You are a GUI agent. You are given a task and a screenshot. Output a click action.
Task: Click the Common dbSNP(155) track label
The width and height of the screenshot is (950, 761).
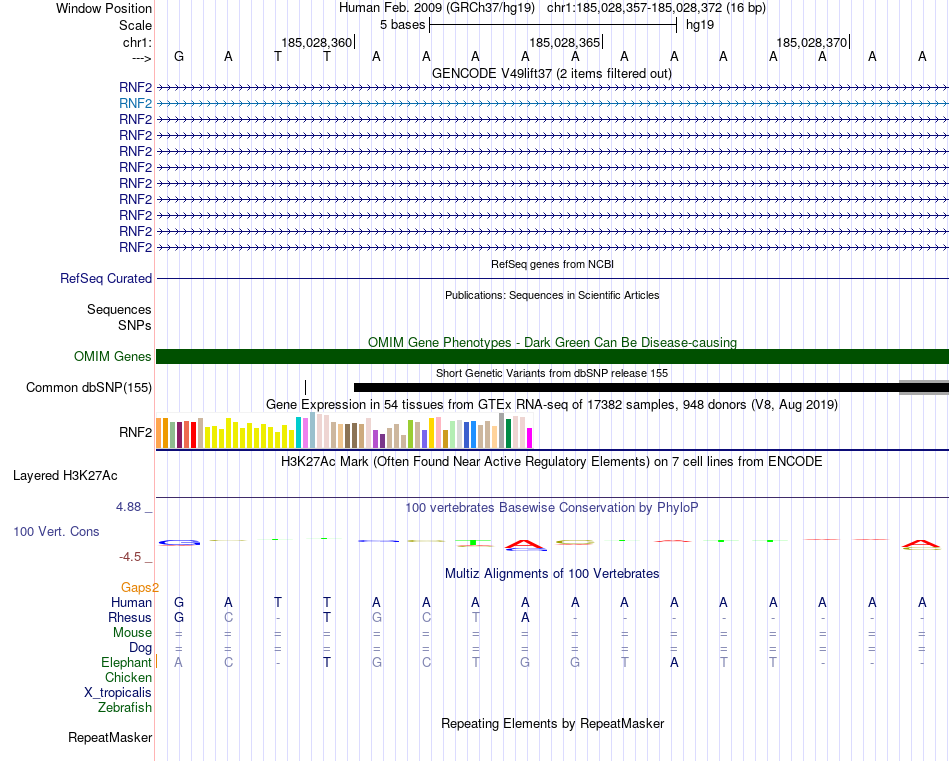88,388
